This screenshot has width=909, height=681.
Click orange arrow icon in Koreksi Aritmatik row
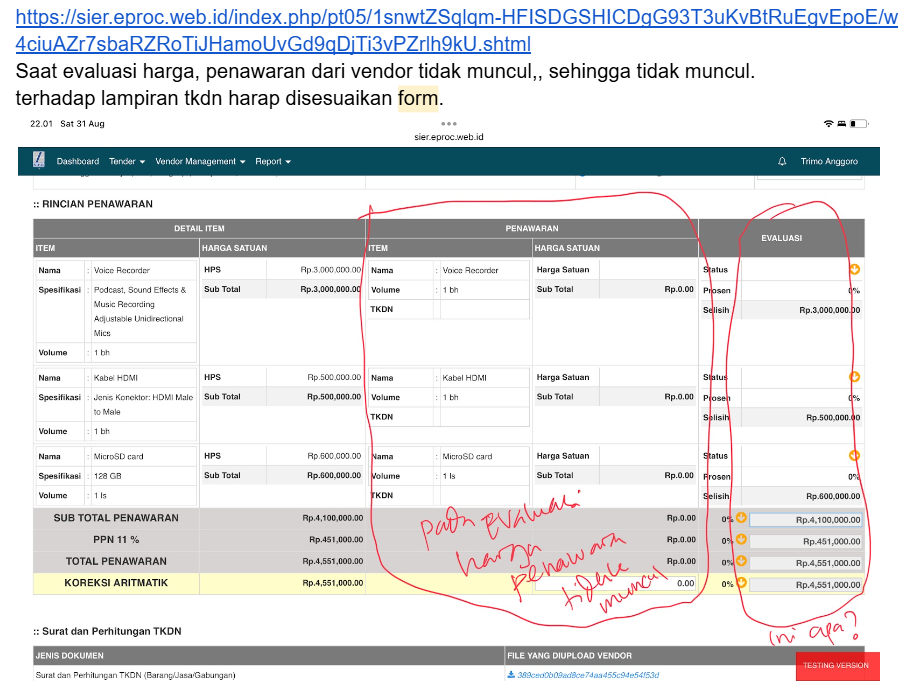coord(741,583)
